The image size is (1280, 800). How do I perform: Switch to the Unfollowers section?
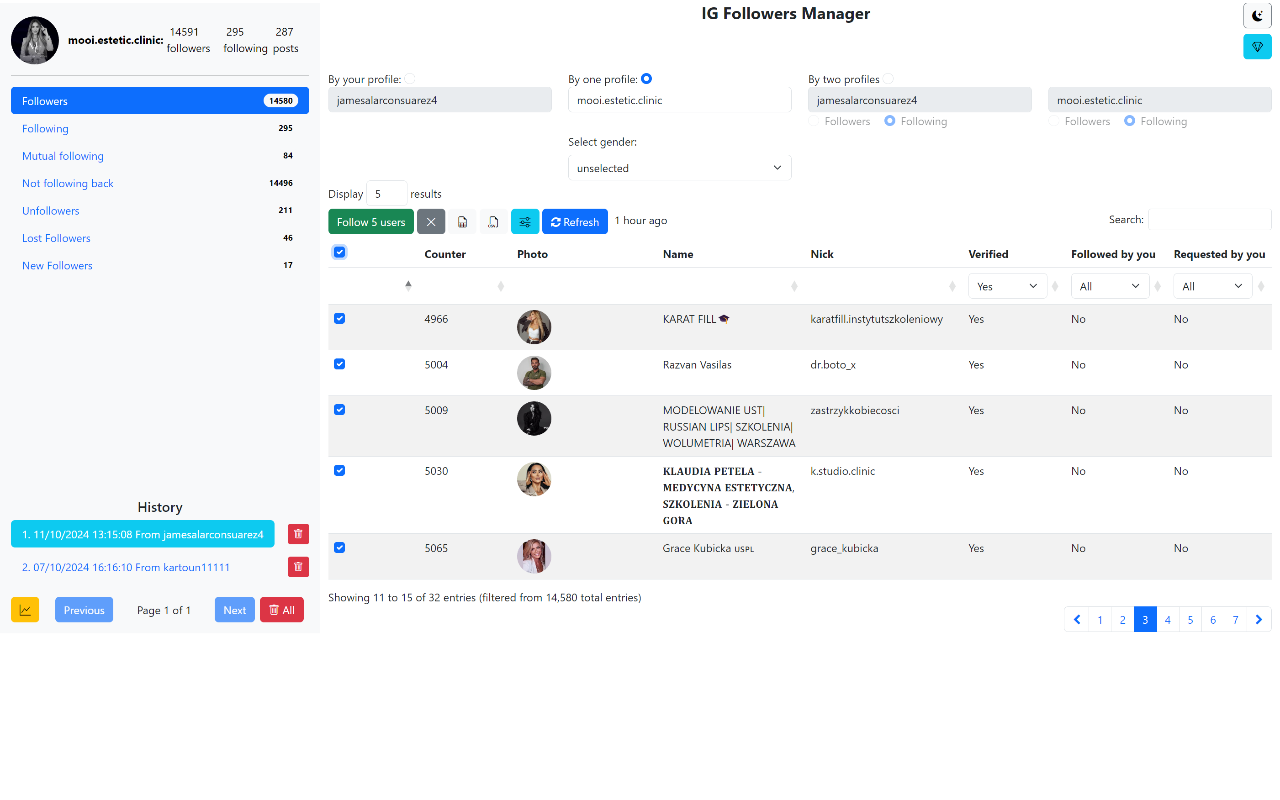coord(50,210)
